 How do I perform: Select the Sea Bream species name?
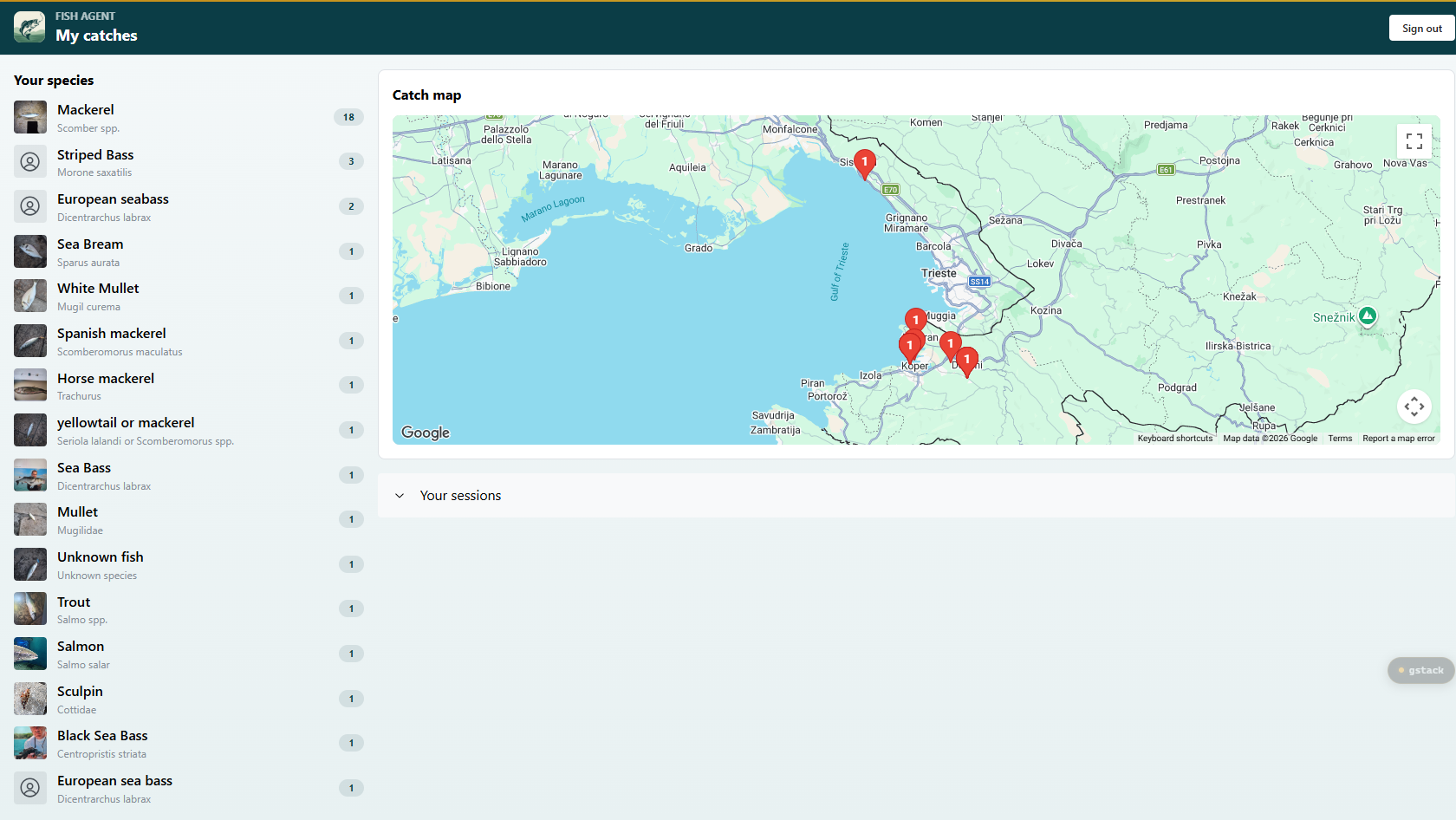[x=90, y=244]
